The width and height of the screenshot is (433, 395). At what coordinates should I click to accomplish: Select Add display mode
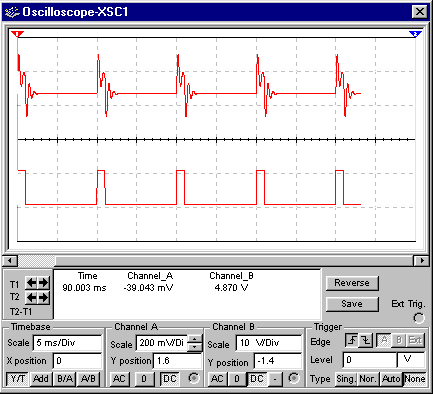41,379
